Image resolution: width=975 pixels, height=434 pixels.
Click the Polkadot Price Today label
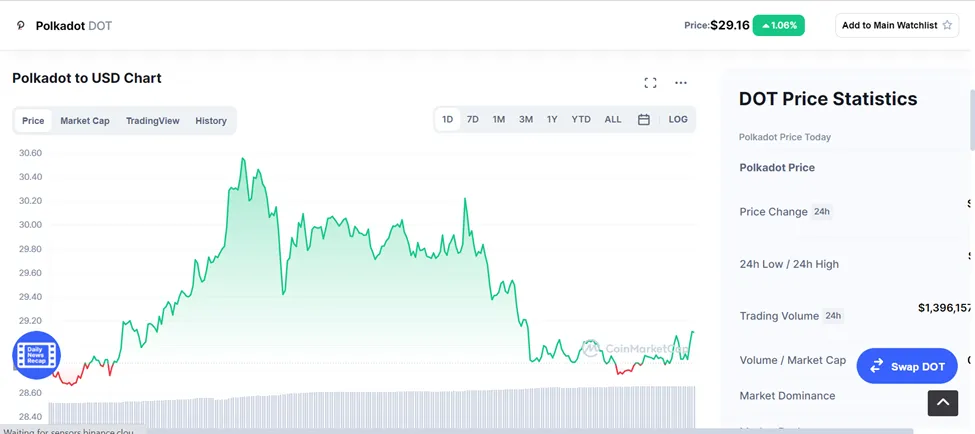pos(785,137)
